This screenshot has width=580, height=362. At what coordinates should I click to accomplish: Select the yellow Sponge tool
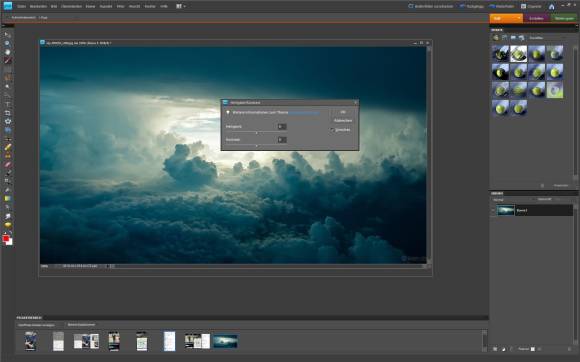click(x=7, y=224)
